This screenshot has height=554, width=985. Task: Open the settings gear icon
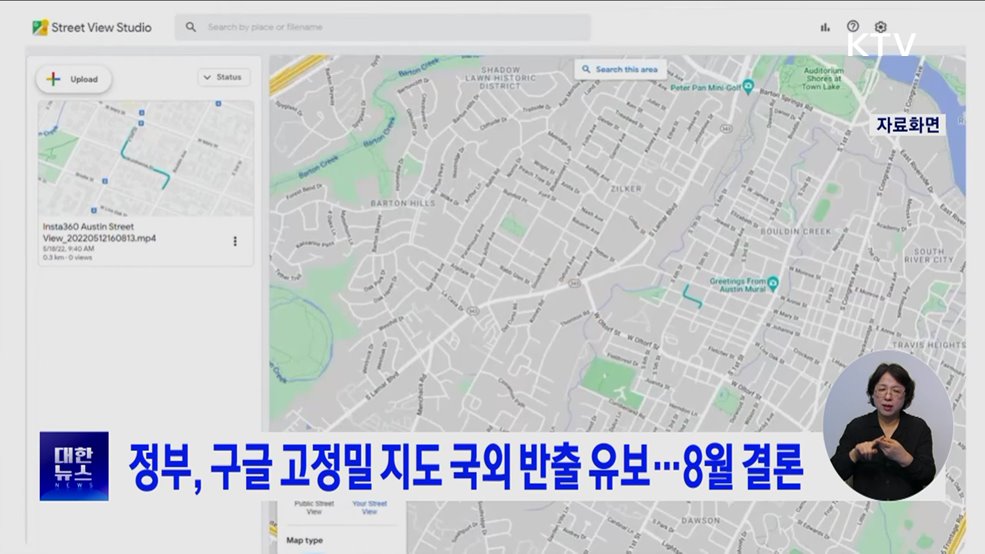pos(880,27)
